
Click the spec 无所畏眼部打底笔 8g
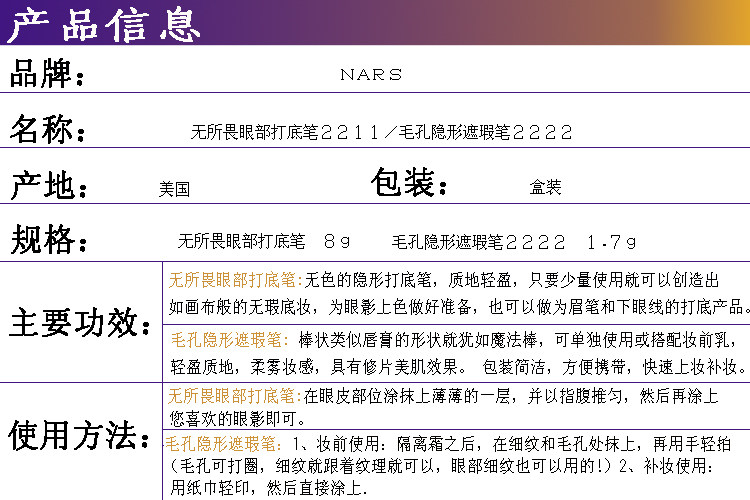coord(264,241)
